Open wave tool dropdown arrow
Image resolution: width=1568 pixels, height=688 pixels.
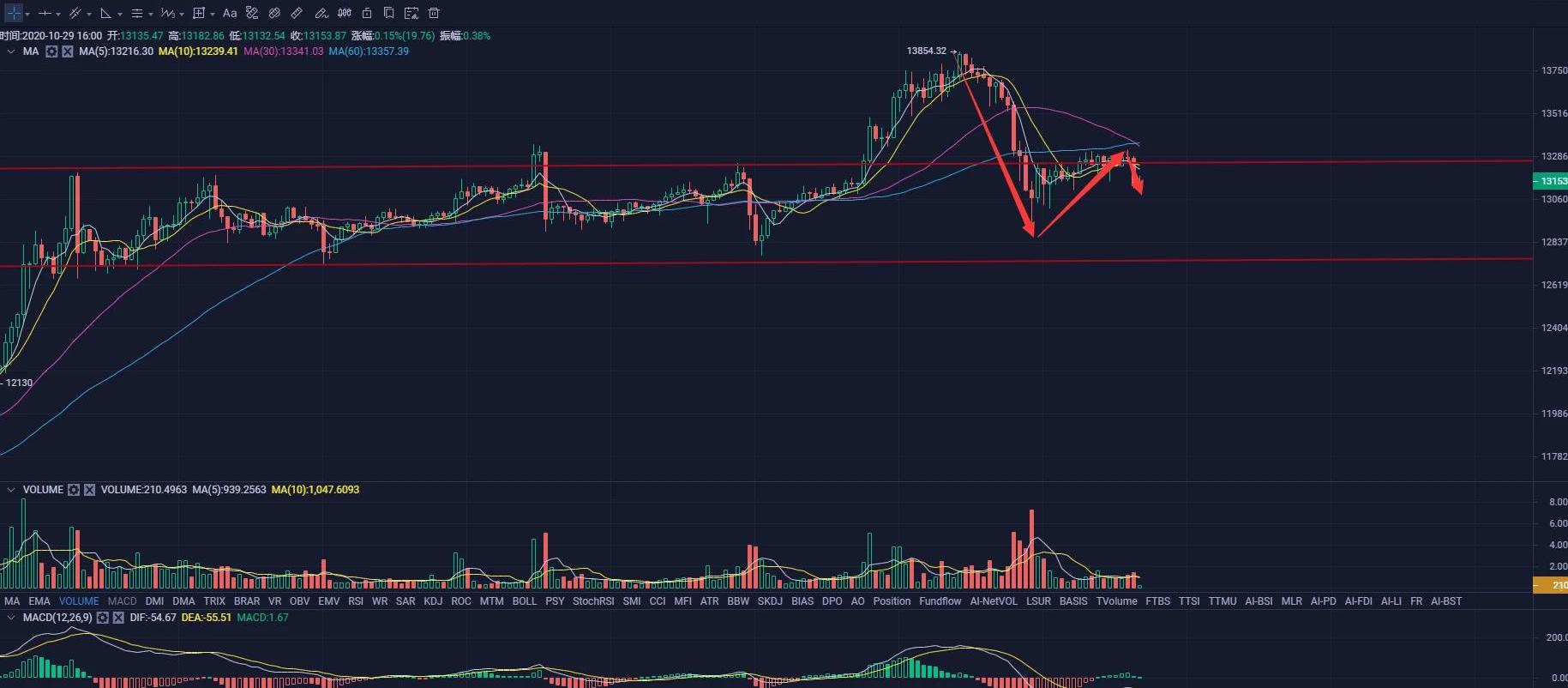point(182,14)
